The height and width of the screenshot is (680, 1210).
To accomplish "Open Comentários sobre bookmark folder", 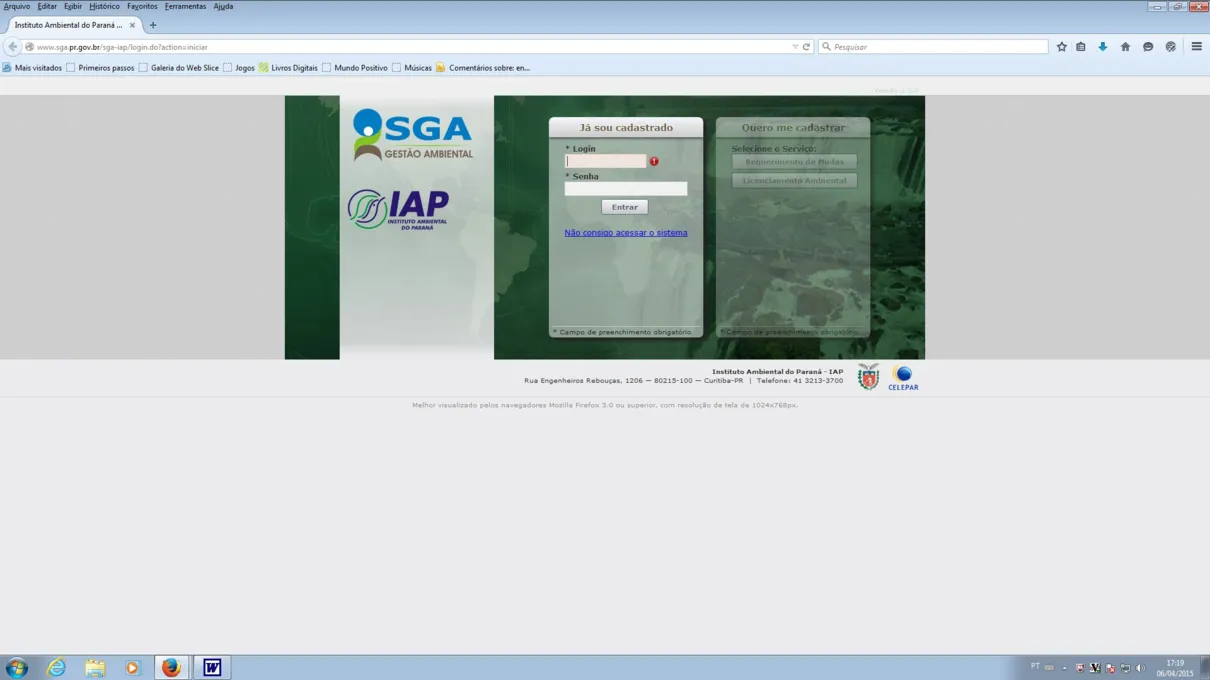I will point(483,68).
